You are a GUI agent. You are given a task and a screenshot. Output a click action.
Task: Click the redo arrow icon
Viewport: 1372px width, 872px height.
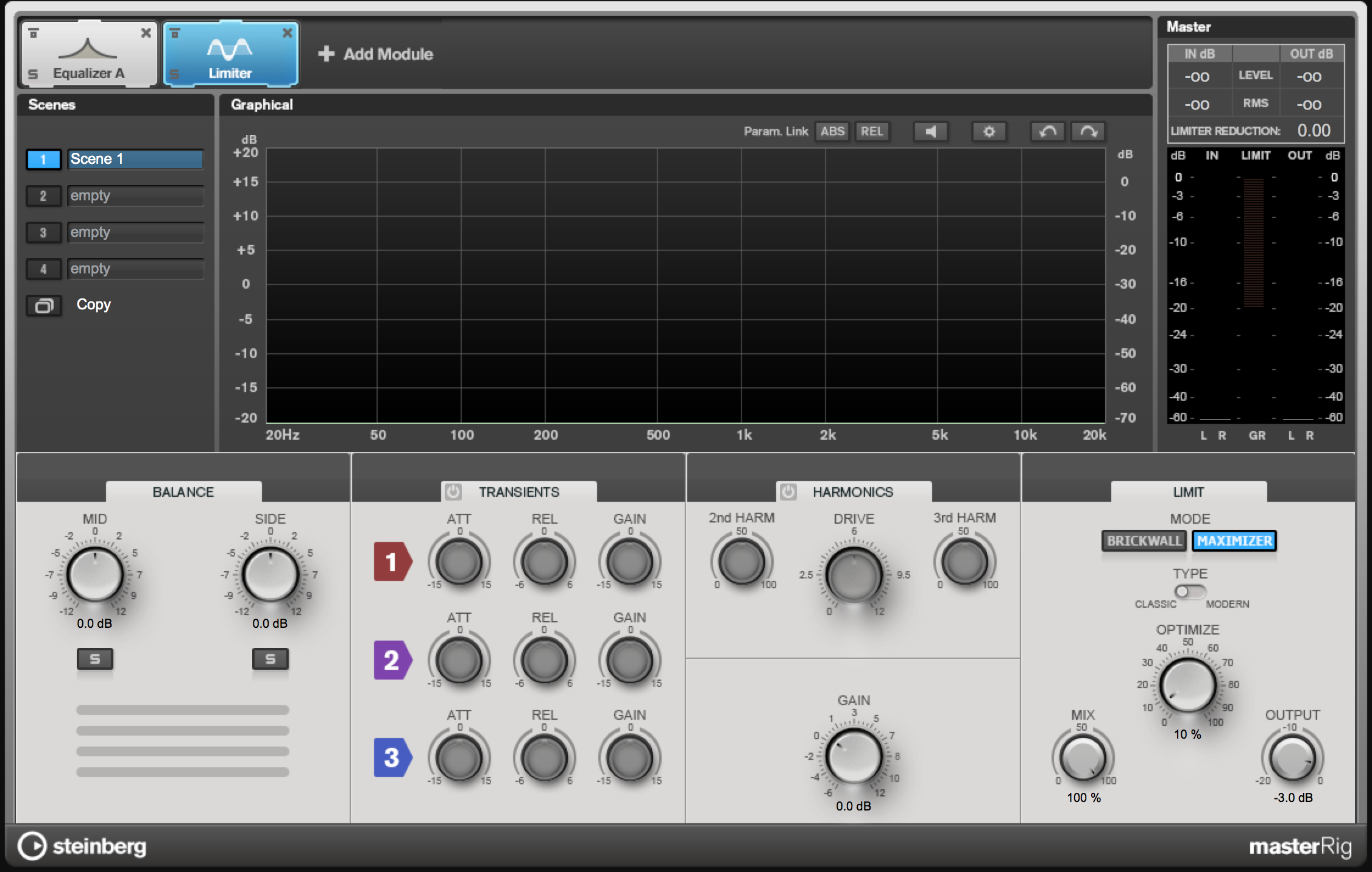click(x=1088, y=131)
